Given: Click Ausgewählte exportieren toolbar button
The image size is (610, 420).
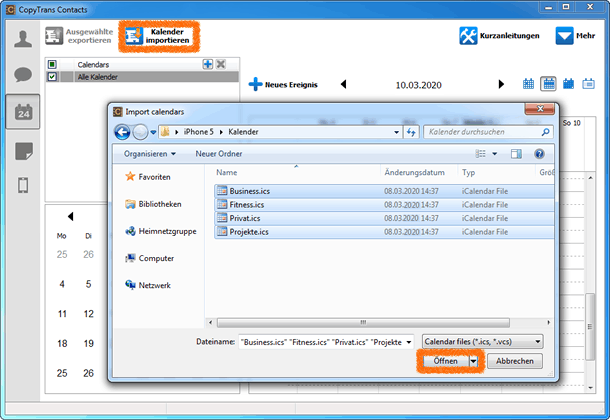Looking at the screenshot, I should click(79, 36).
